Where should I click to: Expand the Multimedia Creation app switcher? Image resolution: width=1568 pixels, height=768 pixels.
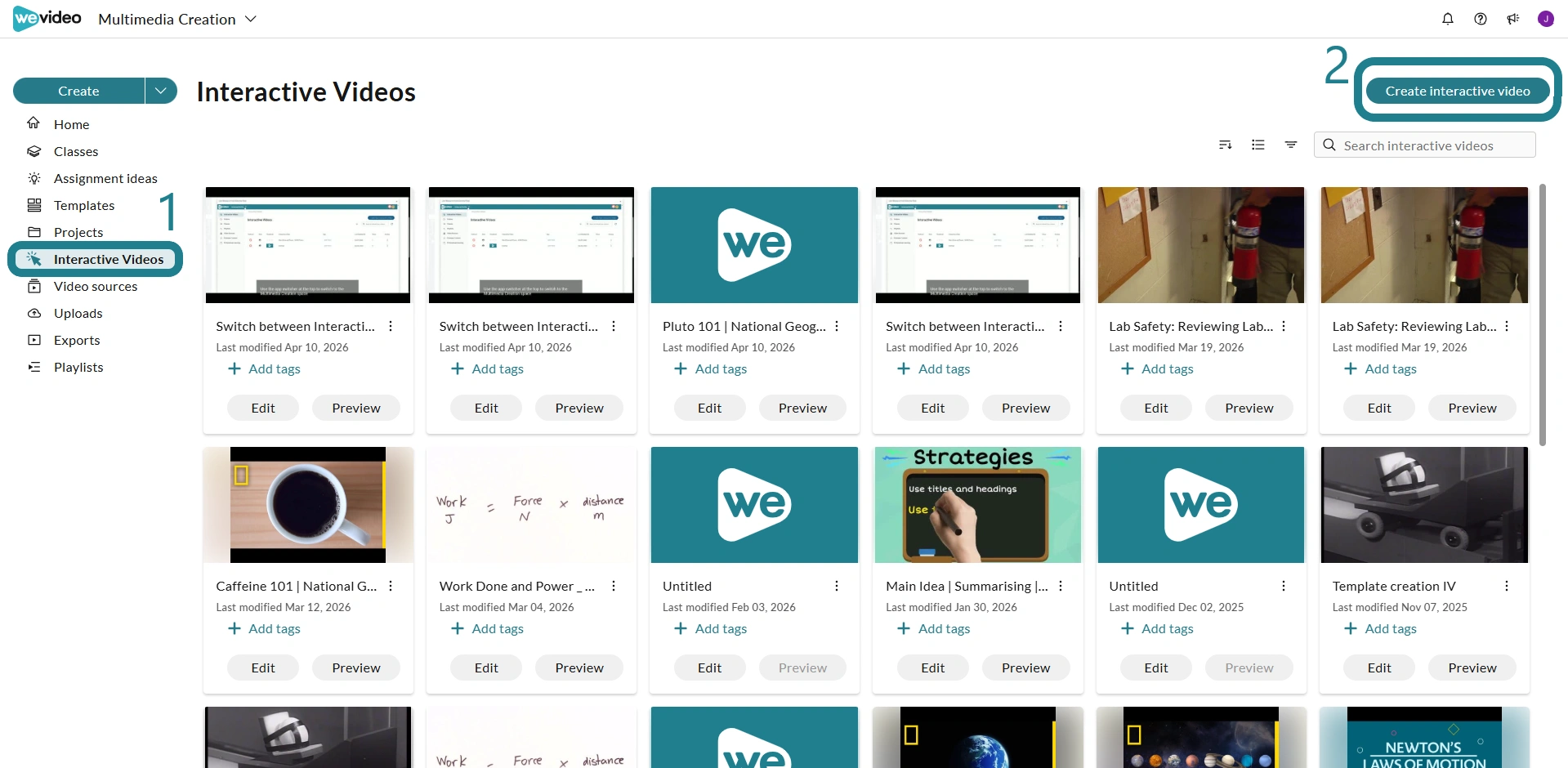[x=177, y=19]
